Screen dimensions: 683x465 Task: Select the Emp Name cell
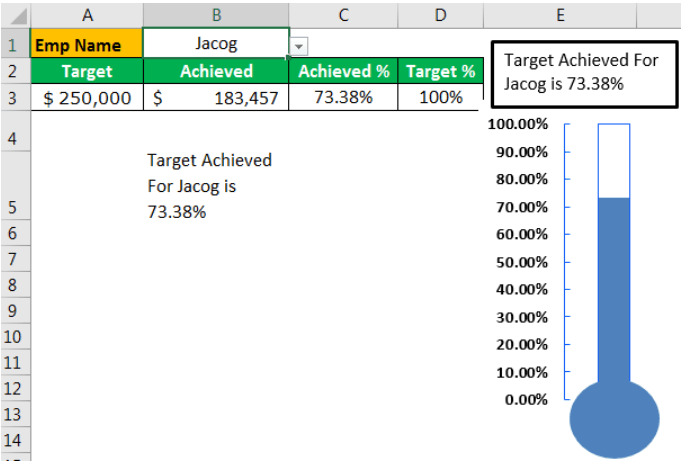tap(87, 45)
